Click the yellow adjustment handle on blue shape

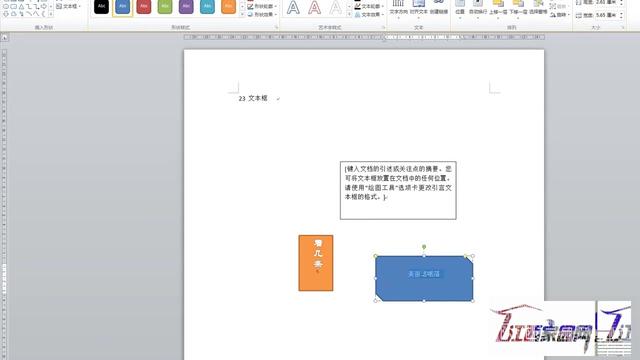[466, 256]
